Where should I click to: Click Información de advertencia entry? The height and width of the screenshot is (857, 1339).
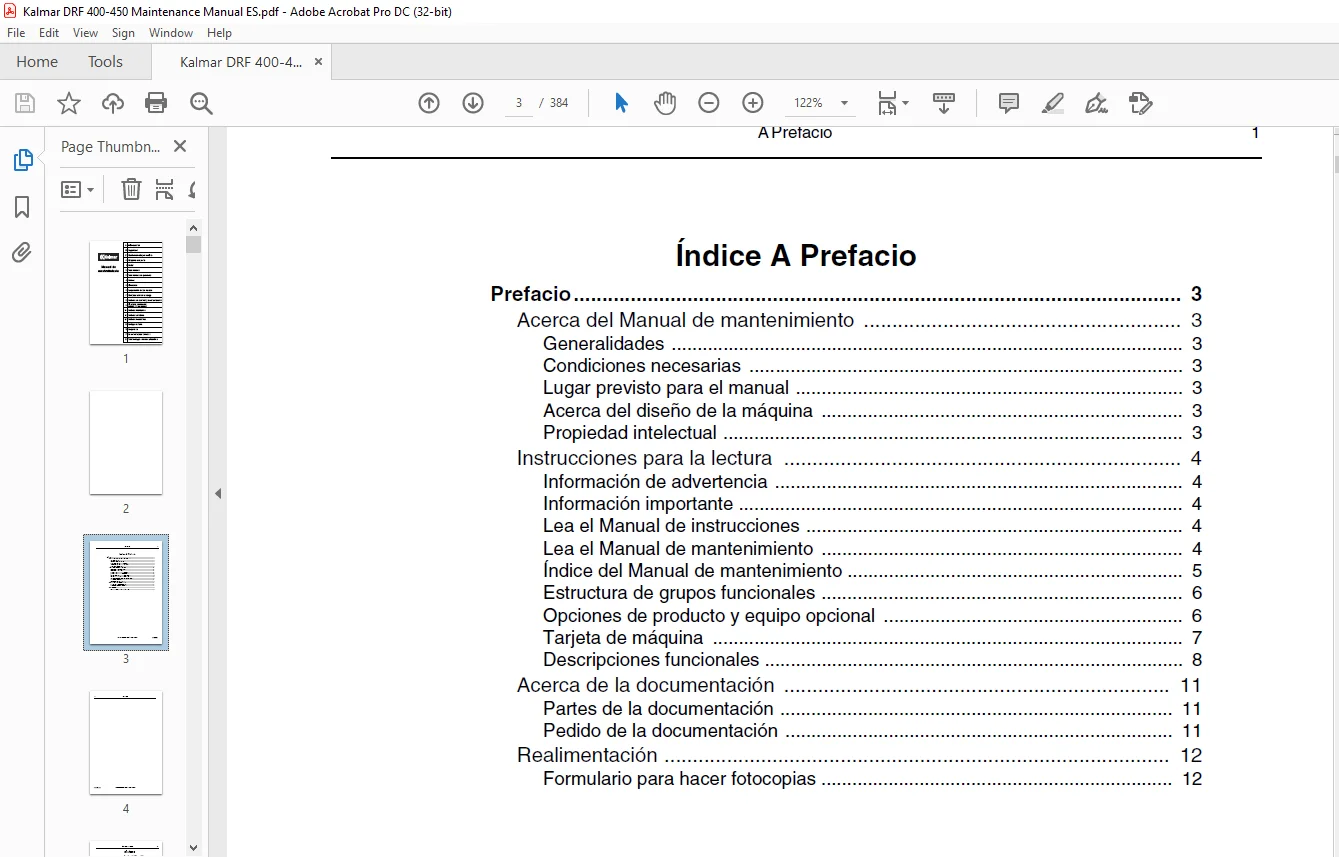[x=872, y=481]
